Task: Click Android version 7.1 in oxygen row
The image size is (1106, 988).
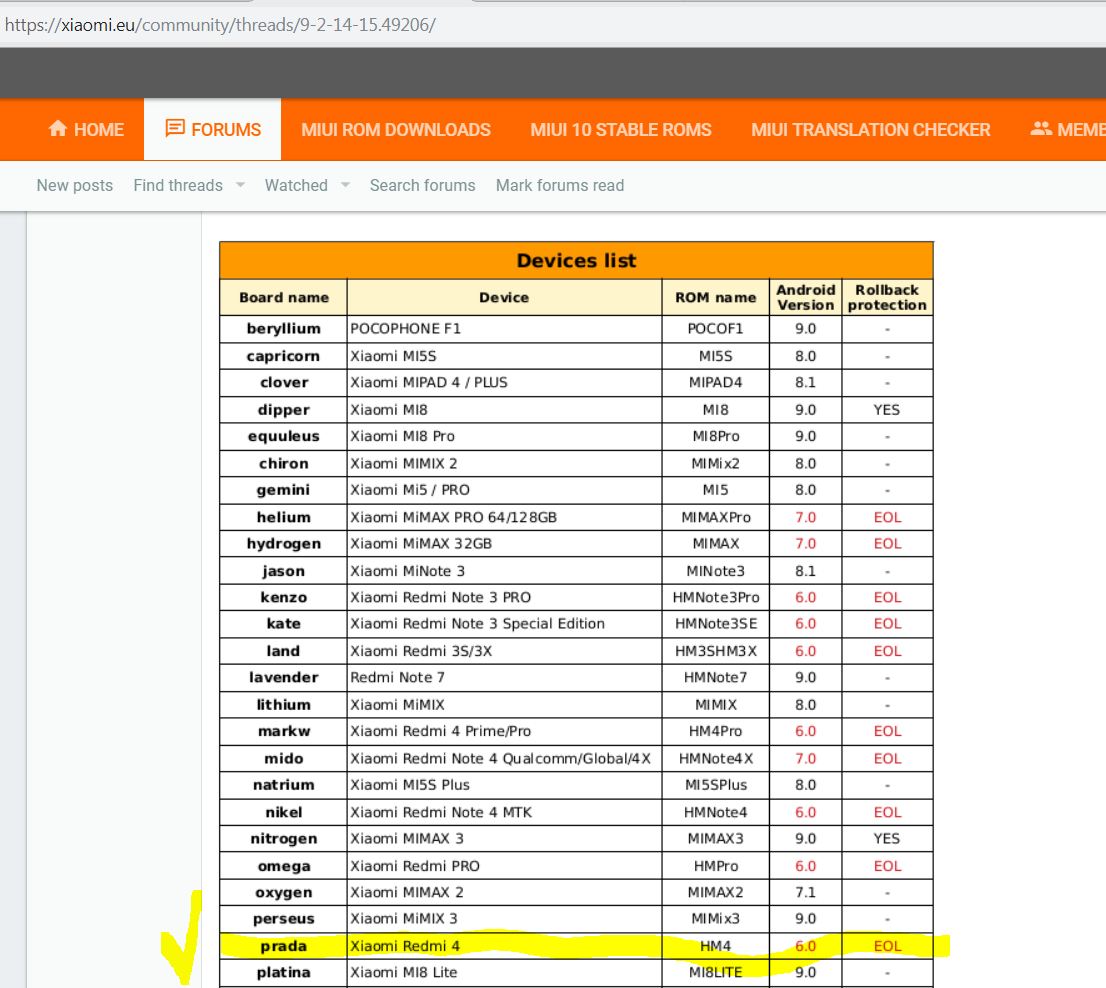Action: (x=806, y=892)
